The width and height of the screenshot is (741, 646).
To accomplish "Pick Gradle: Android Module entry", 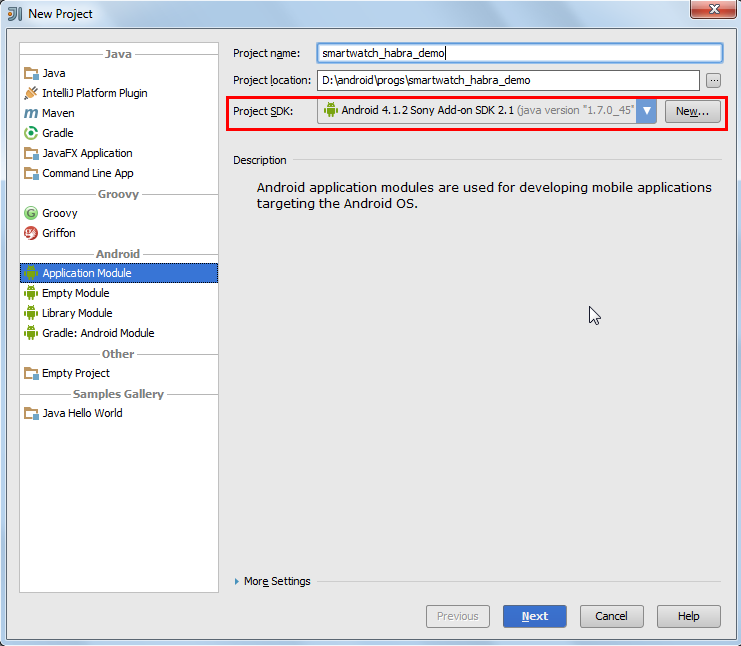I will point(119,333).
